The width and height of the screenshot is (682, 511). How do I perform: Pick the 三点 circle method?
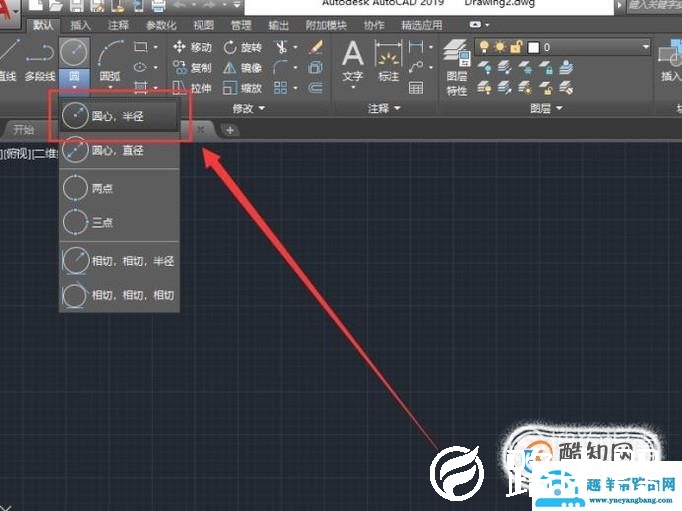coord(104,221)
